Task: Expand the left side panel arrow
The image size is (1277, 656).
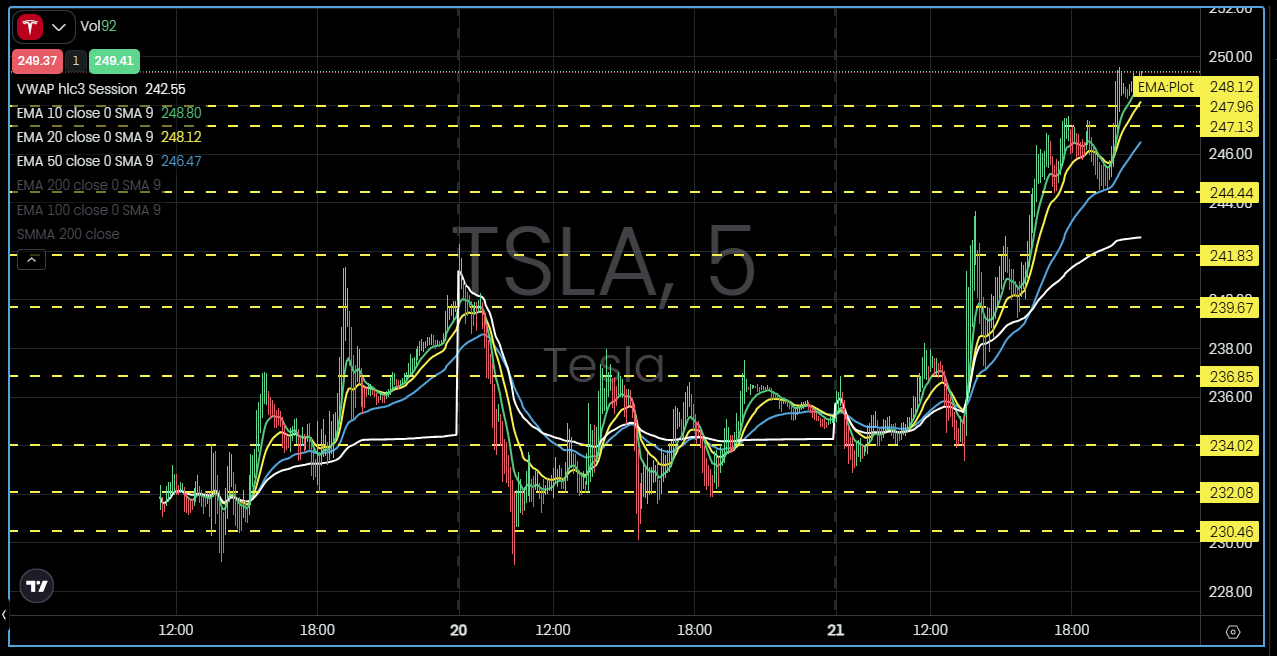Action: coord(4,614)
